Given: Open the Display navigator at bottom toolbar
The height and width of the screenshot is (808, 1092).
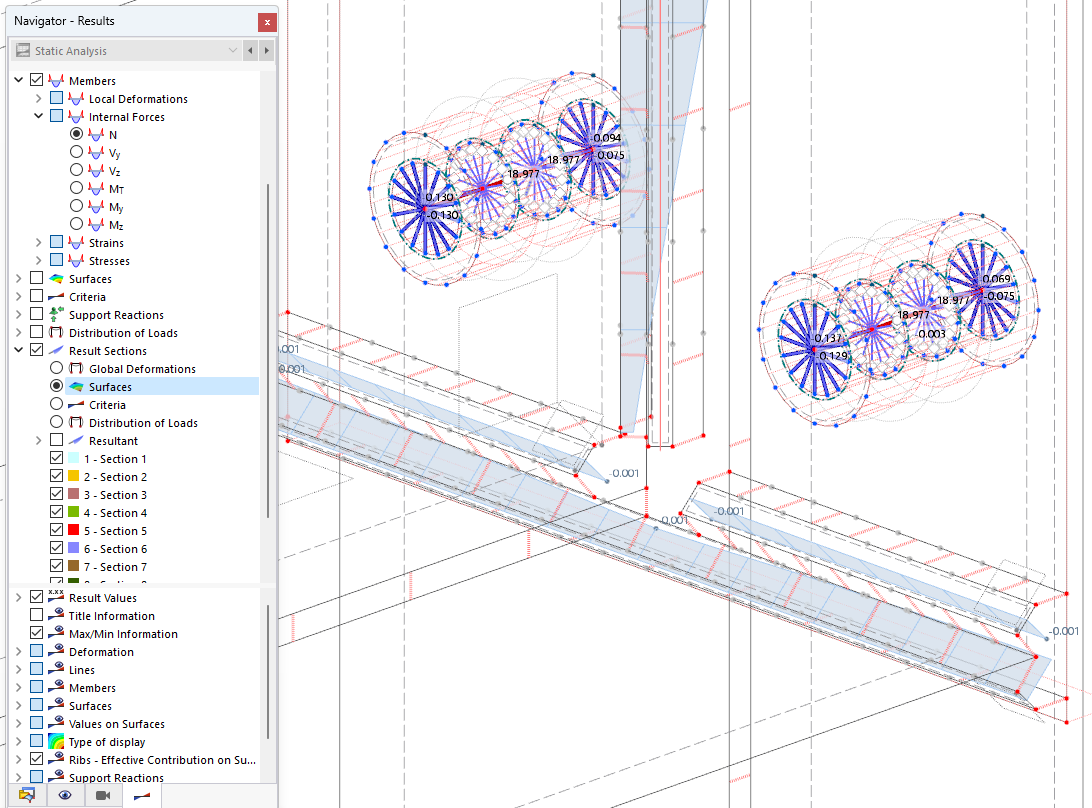Looking at the screenshot, I should click(x=25, y=793).
